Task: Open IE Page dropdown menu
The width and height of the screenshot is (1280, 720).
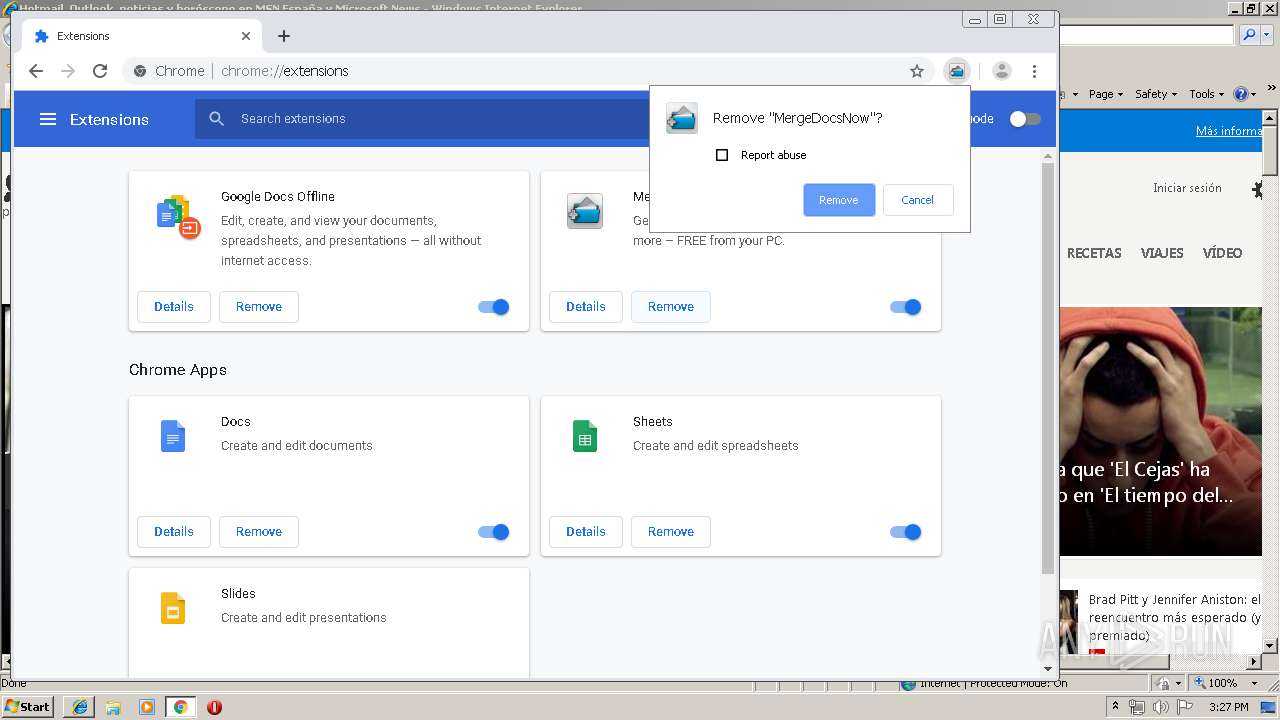Action: pos(1105,94)
